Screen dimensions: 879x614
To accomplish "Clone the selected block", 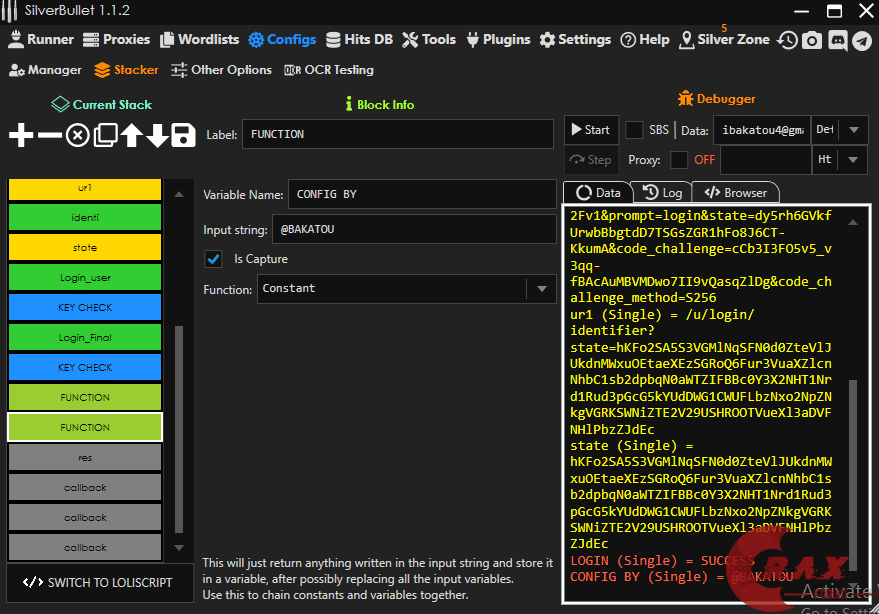I will (105, 135).
